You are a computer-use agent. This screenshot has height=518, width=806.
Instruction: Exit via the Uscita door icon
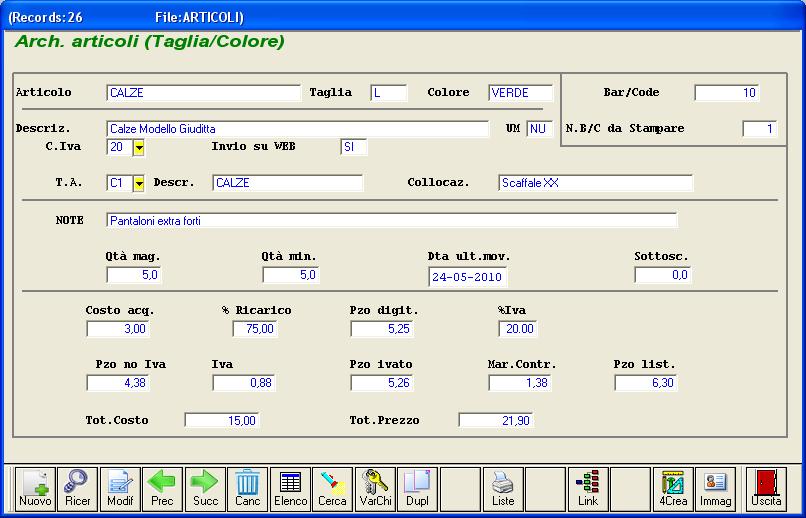[x=766, y=489]
